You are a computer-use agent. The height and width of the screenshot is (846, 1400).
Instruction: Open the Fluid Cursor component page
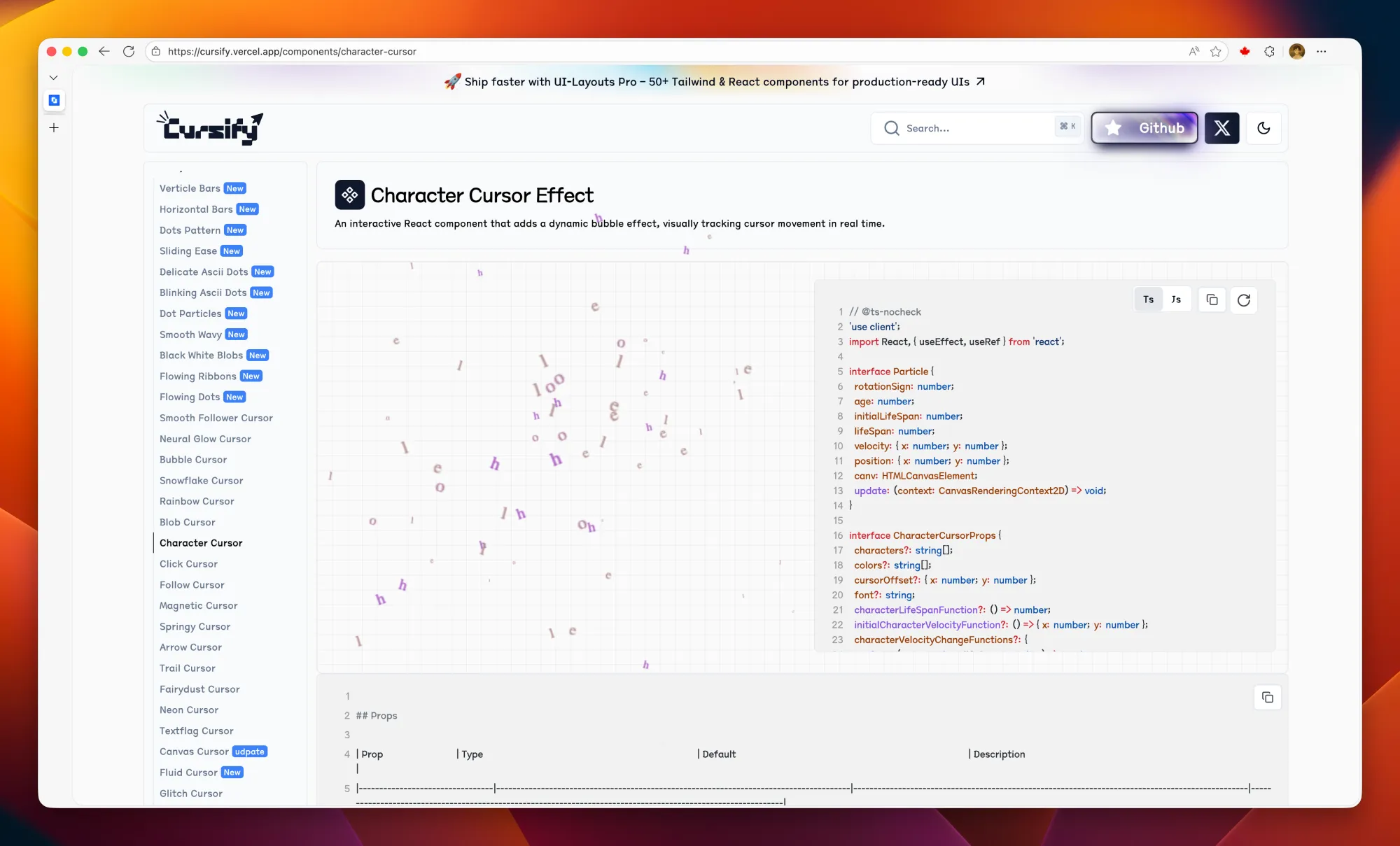188,773
